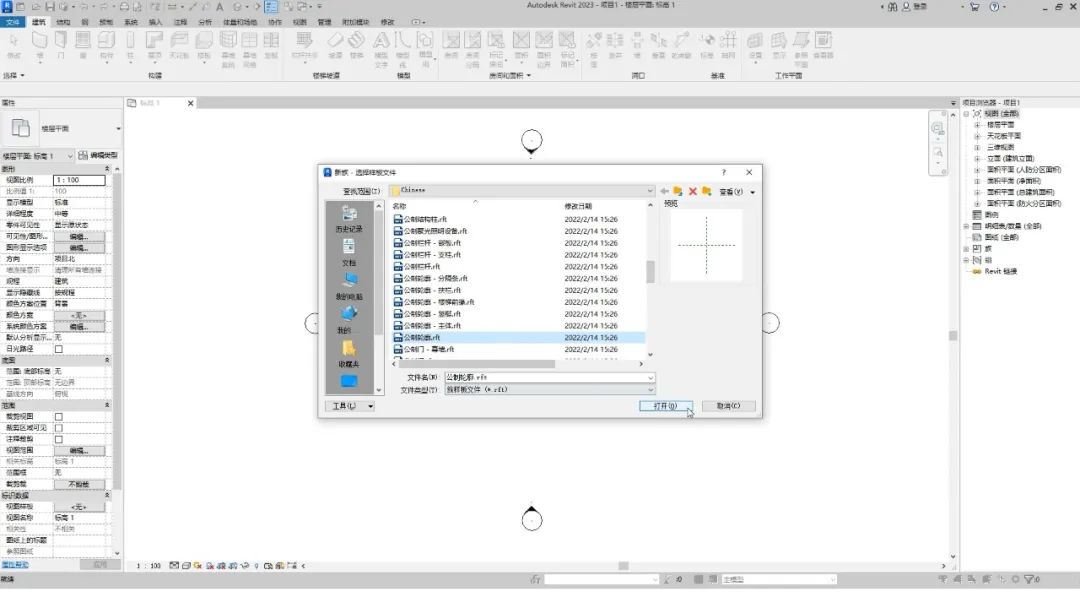Screen dimensions: 1080x608
Task: Toggle the Crop Region Visible checkbox
Action: click(59, 428)
